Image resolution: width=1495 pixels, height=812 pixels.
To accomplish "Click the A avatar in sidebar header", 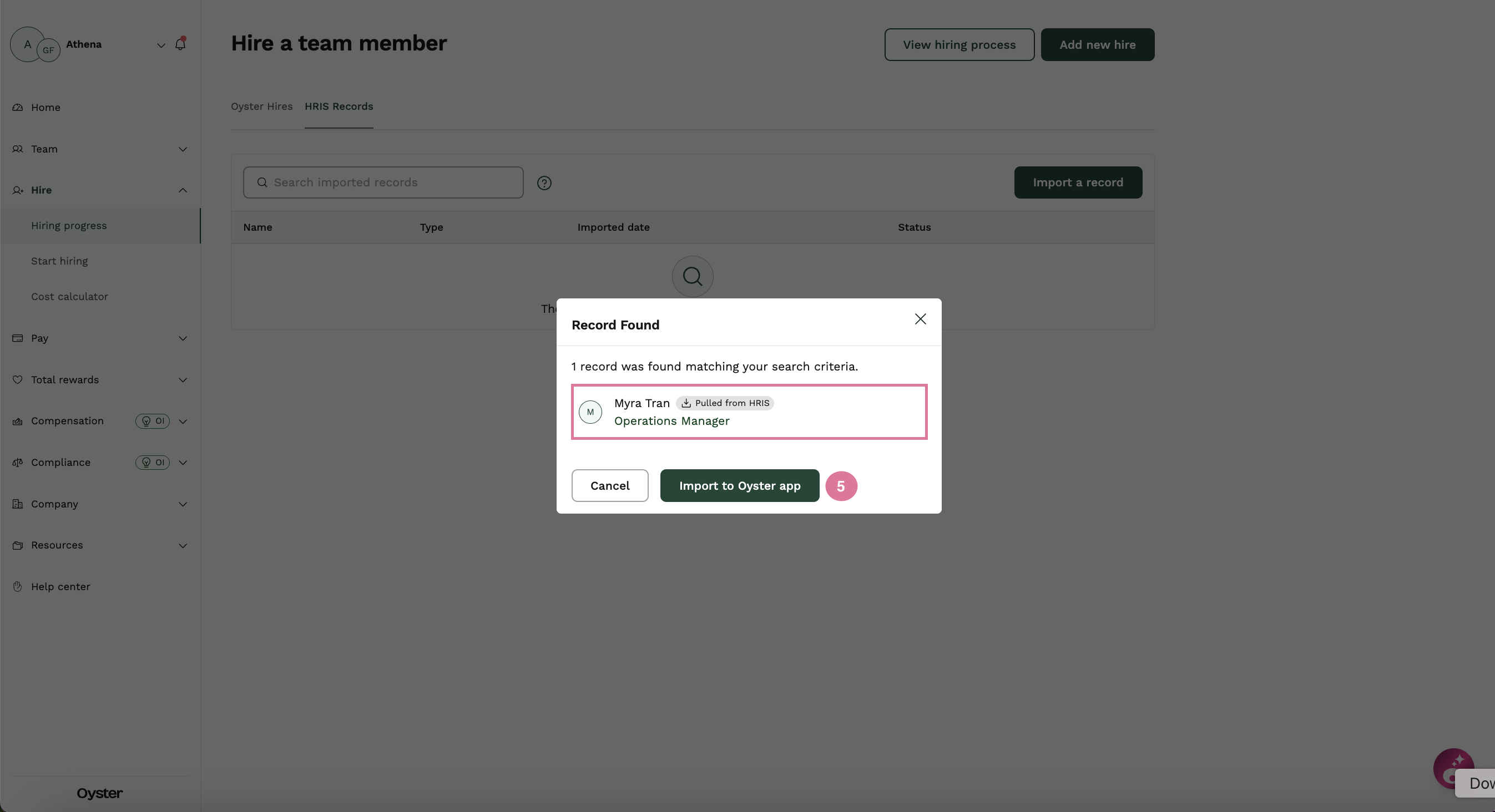I will 27,44.
